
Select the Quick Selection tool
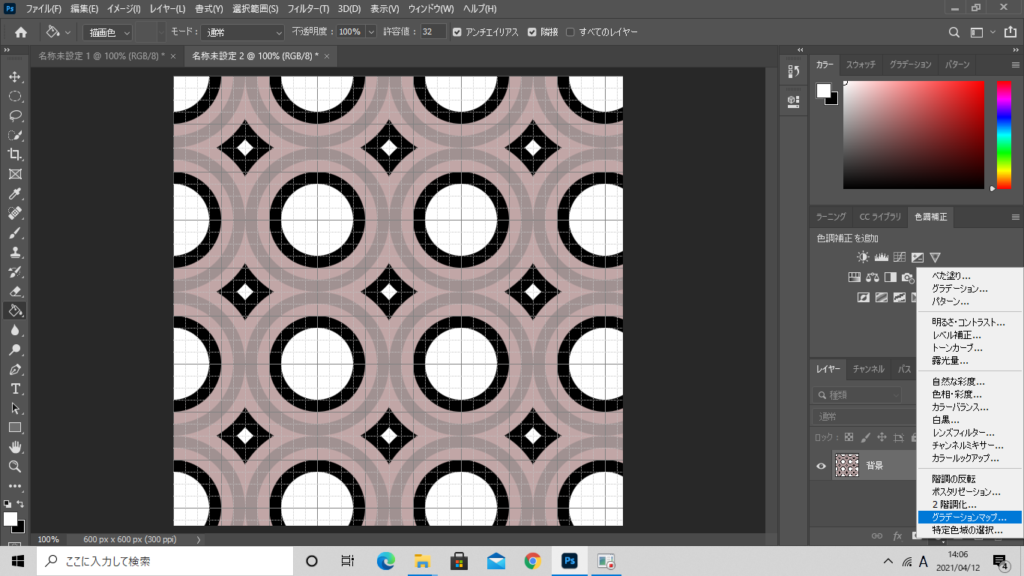[x=15, y=135]
